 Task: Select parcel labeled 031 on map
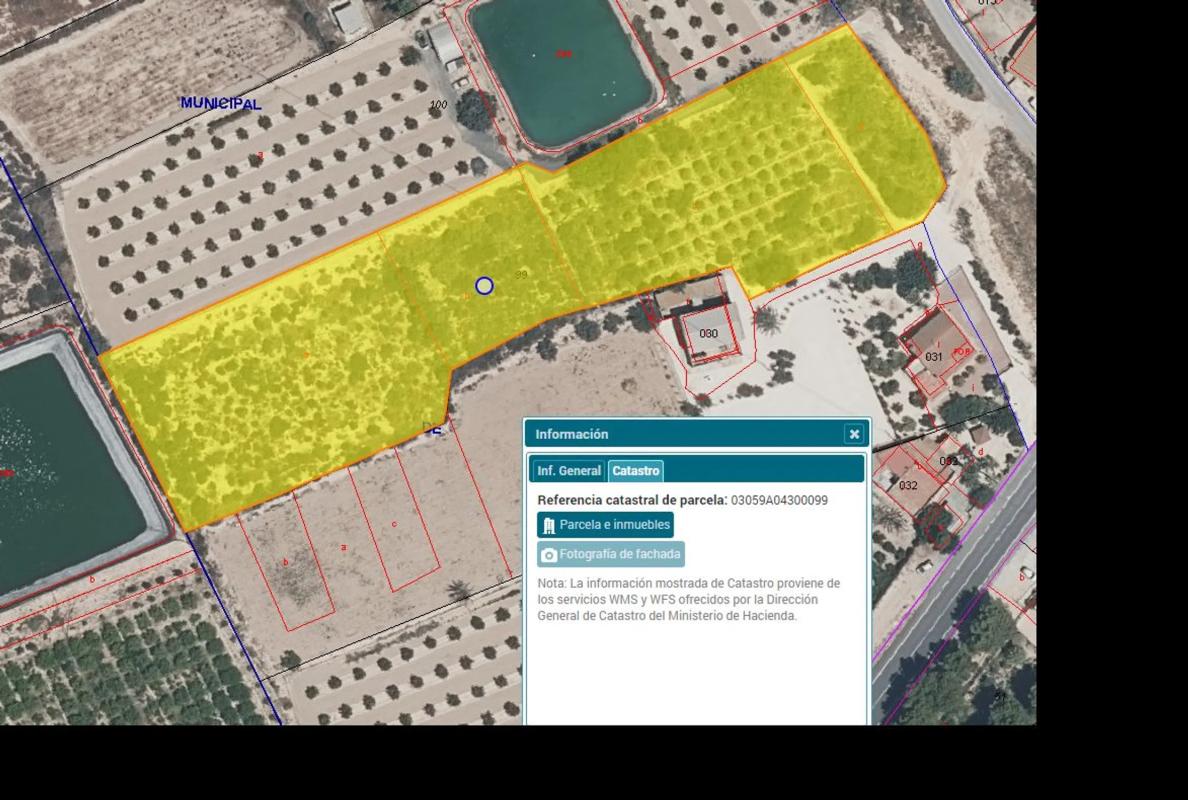click(x=933, y=356)
